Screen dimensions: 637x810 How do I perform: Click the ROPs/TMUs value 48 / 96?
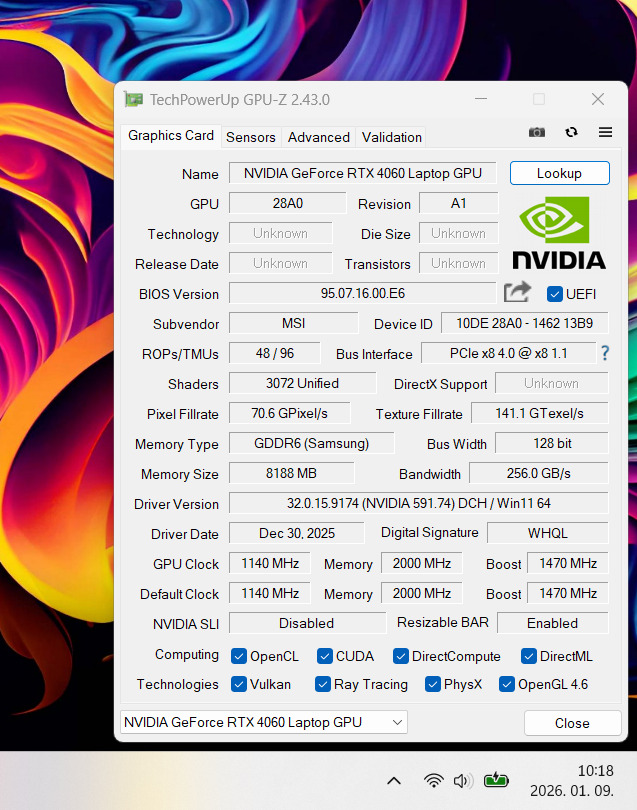tap(275, 353)
